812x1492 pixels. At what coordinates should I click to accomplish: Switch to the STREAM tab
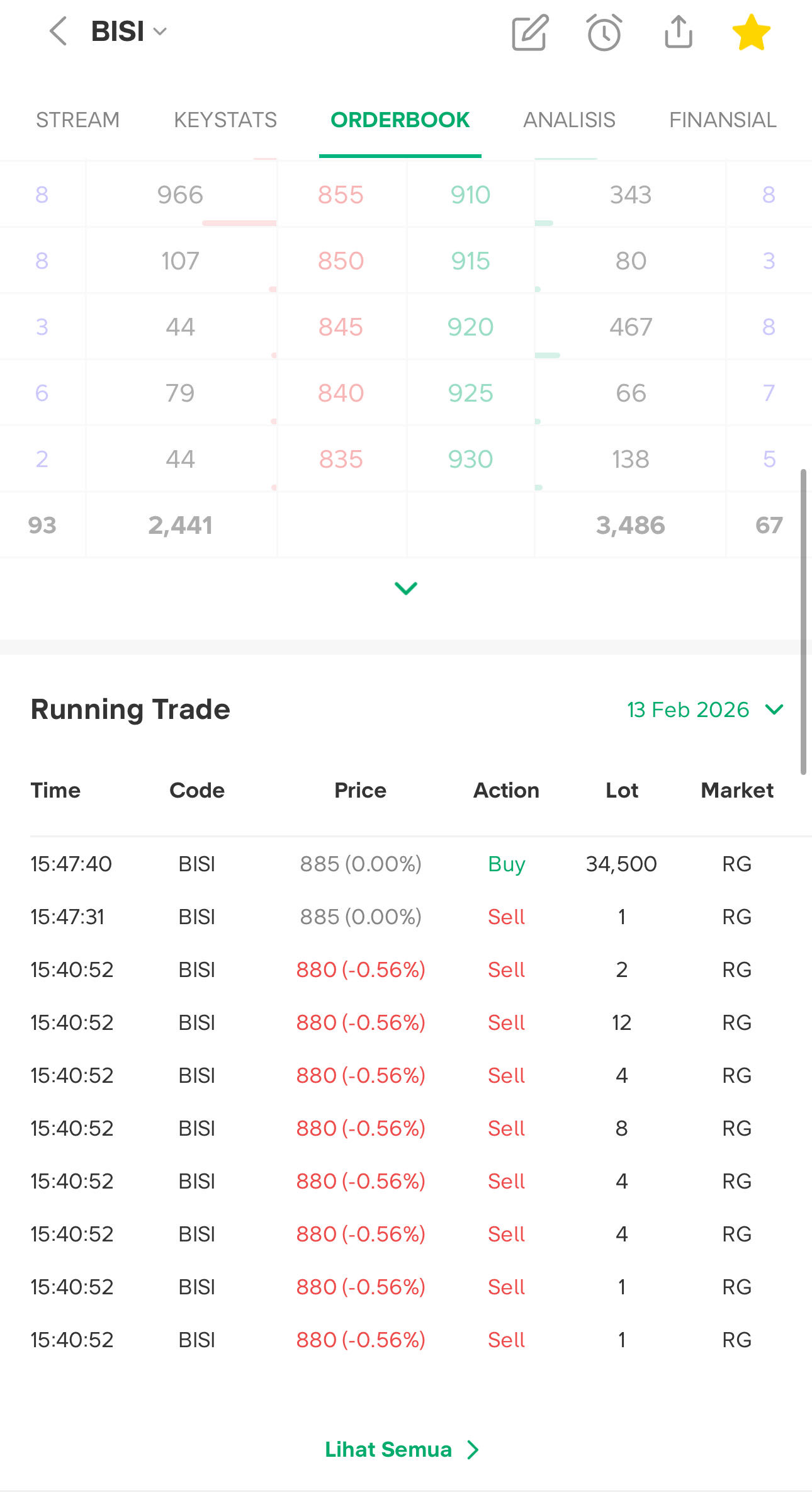77,120
